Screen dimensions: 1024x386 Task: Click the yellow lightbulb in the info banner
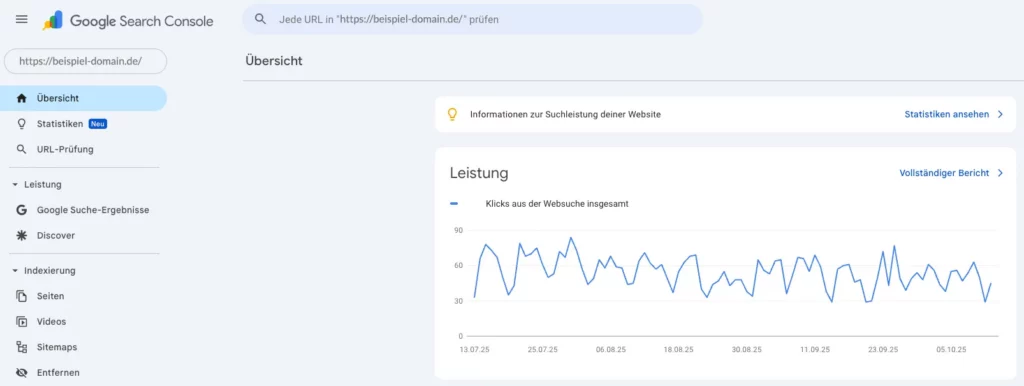coord(453,115)
